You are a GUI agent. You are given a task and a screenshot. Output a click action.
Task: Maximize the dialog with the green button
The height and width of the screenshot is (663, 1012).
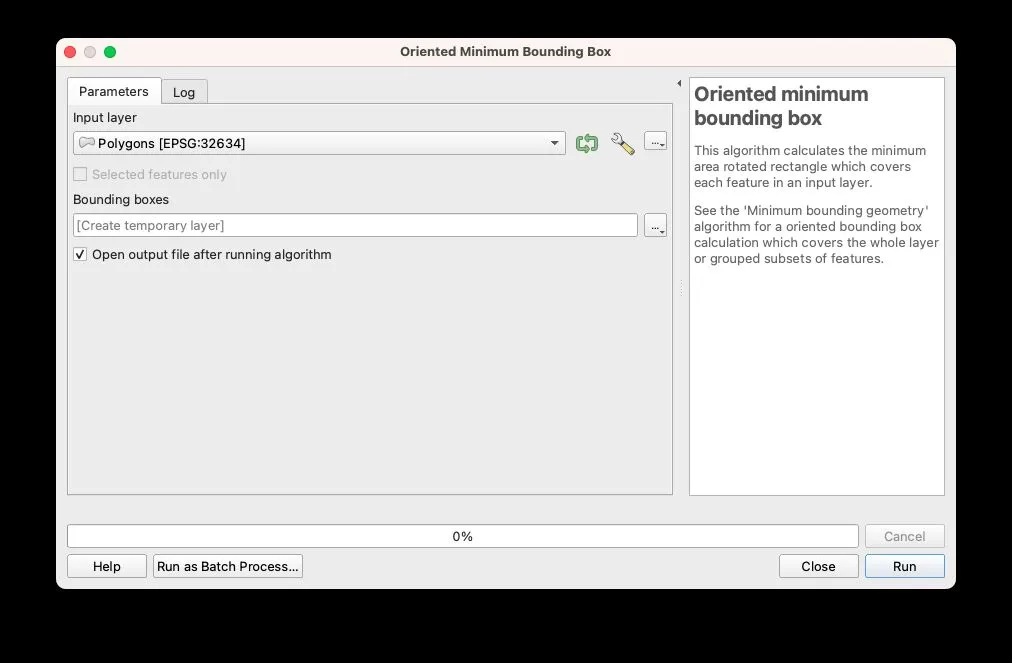pyautogui.click(x=110, y=52)
